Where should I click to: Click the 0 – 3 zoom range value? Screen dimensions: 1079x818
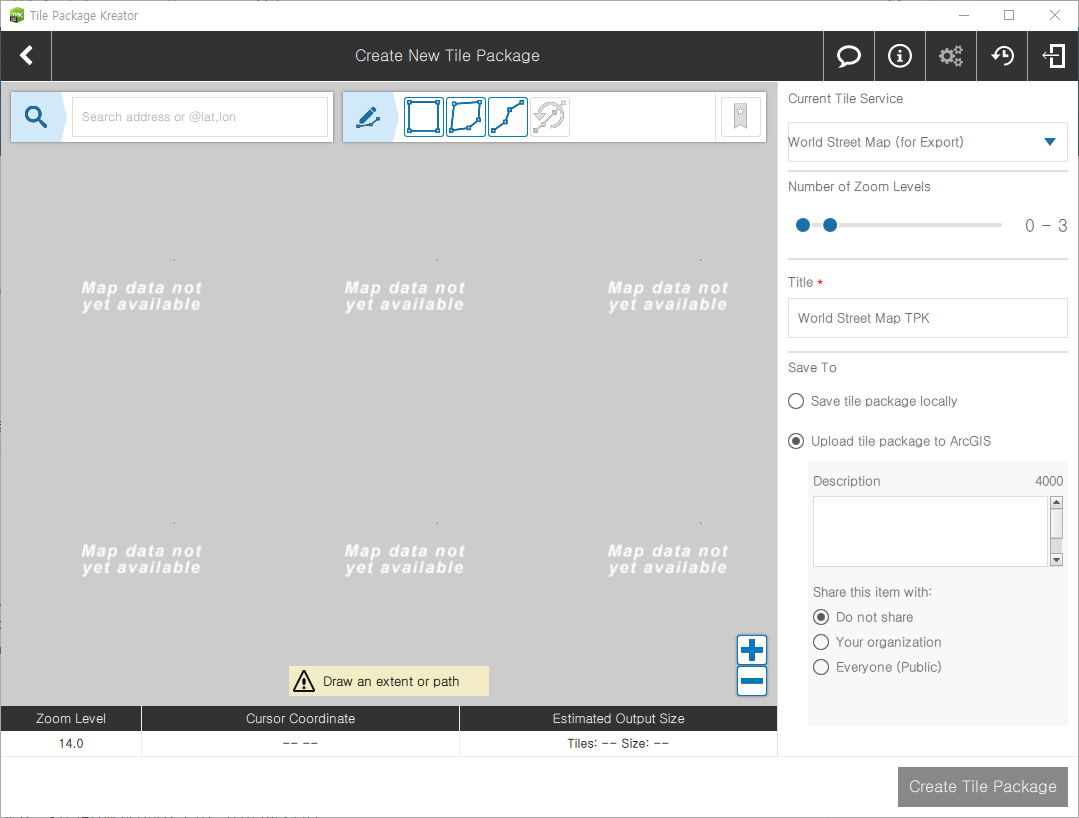1046,226
